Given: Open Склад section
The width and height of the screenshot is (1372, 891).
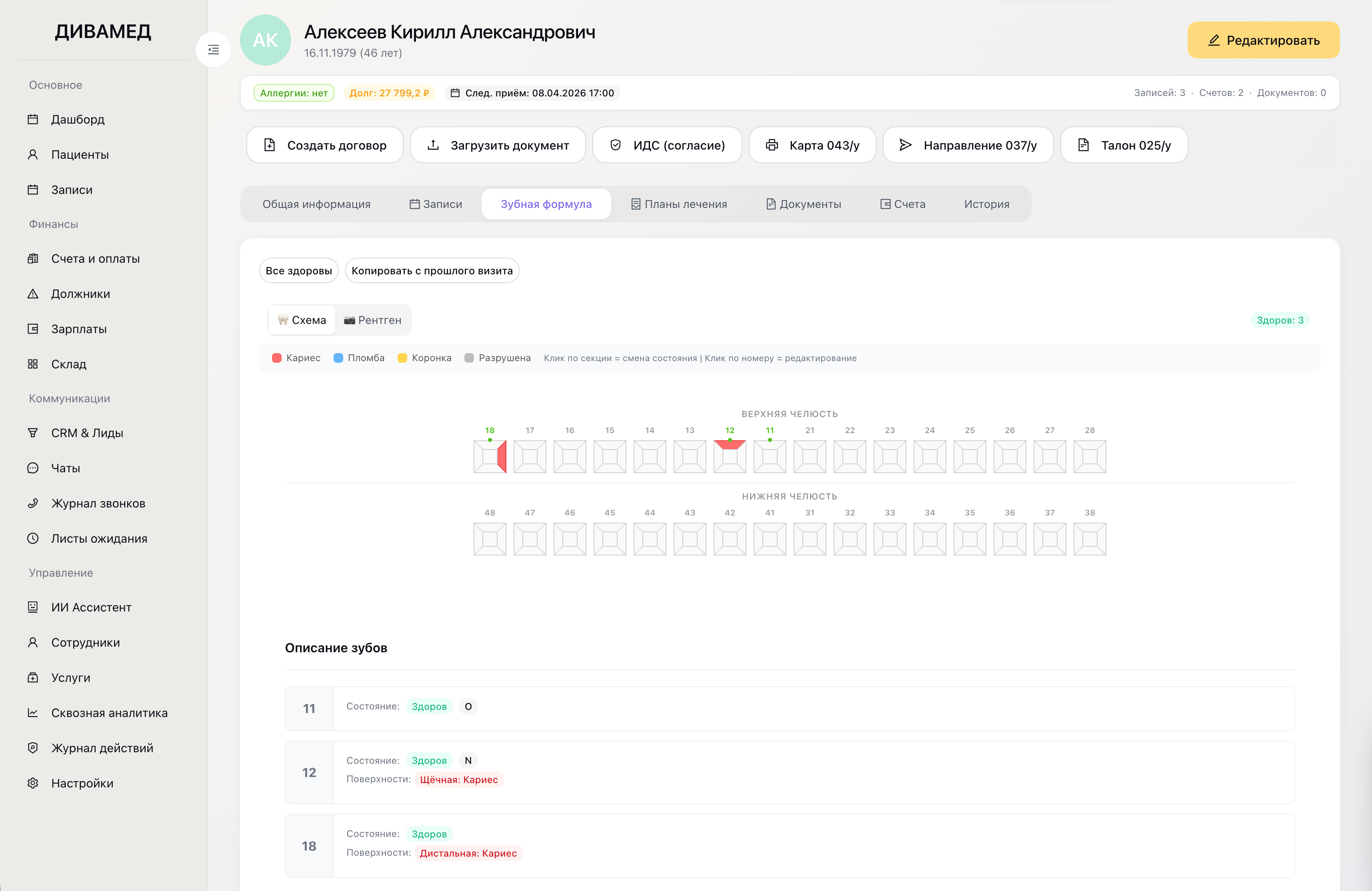Looking at the screenshot, I should 69,364.
